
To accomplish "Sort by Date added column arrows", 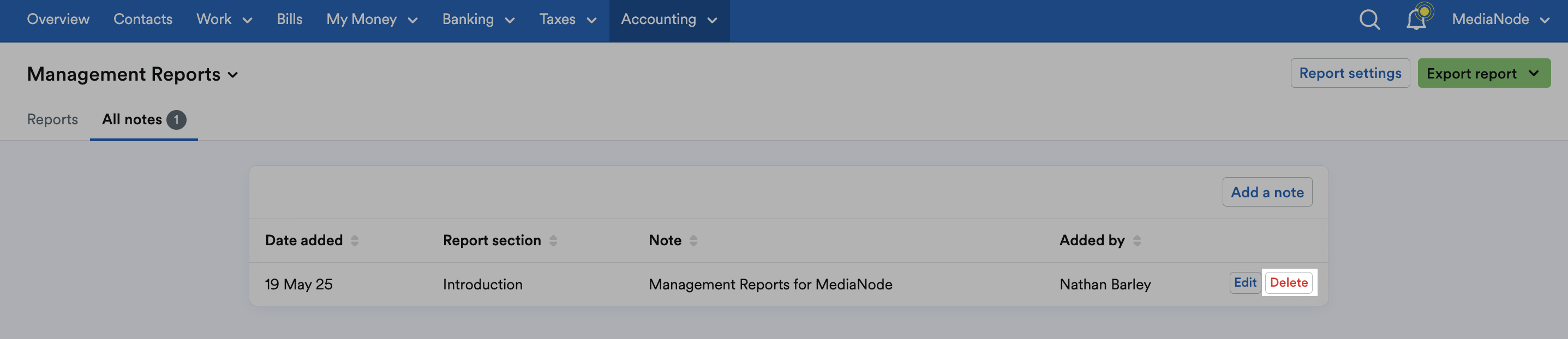I will (355, 240).
